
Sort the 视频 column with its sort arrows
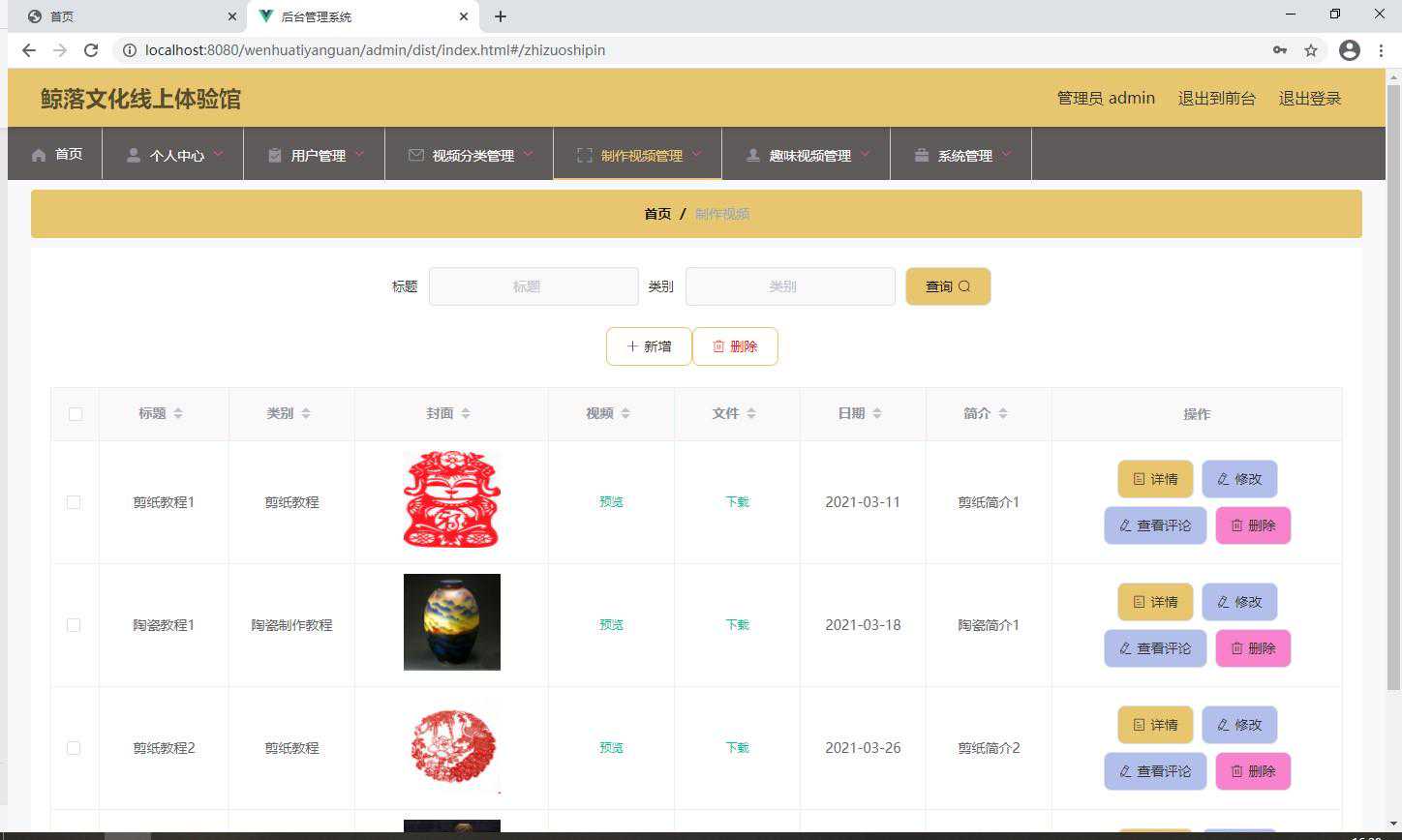pyautogui.click(x=625, y=413)
